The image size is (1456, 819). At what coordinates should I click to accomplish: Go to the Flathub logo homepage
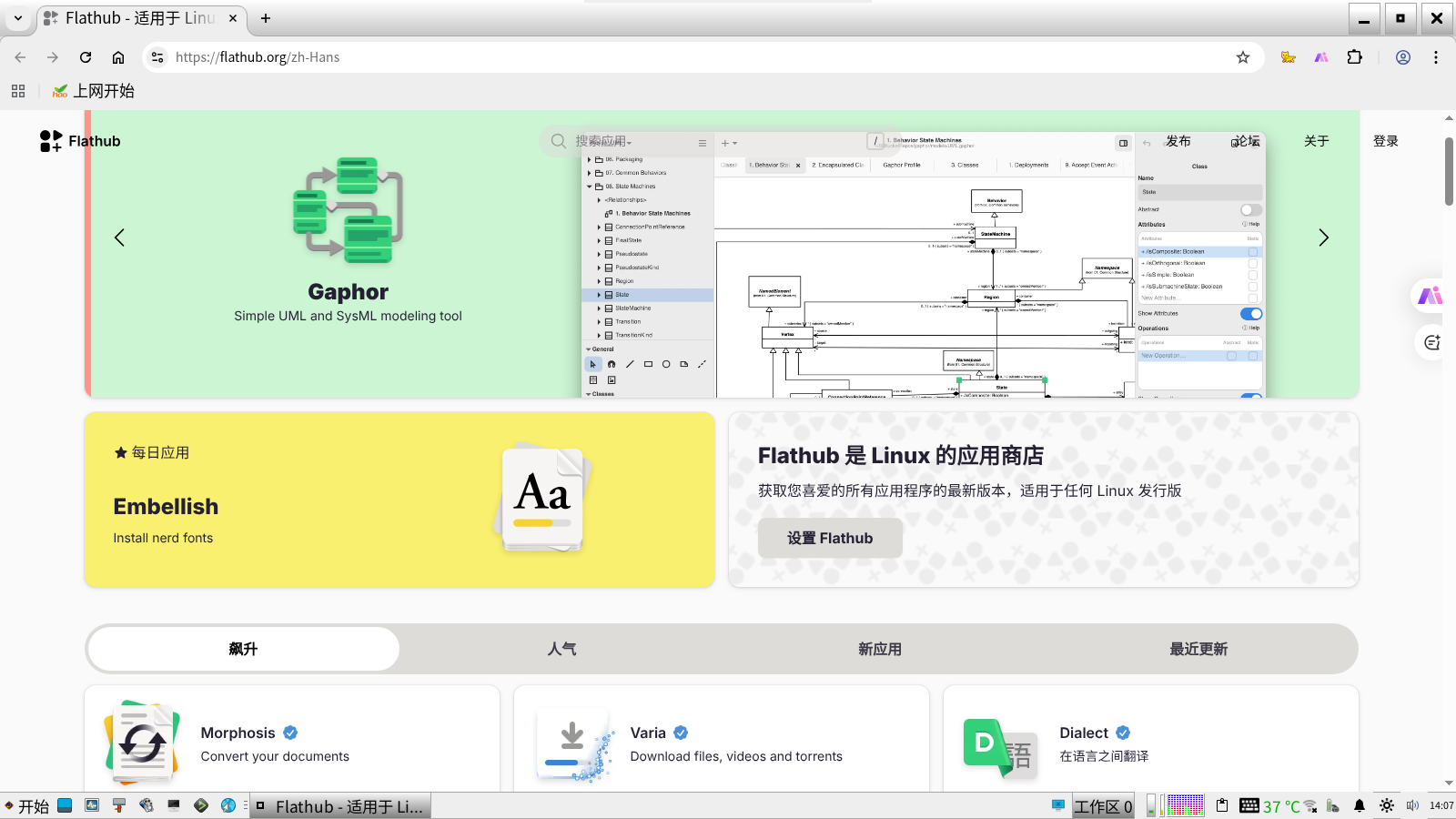[x=80, y=141]
